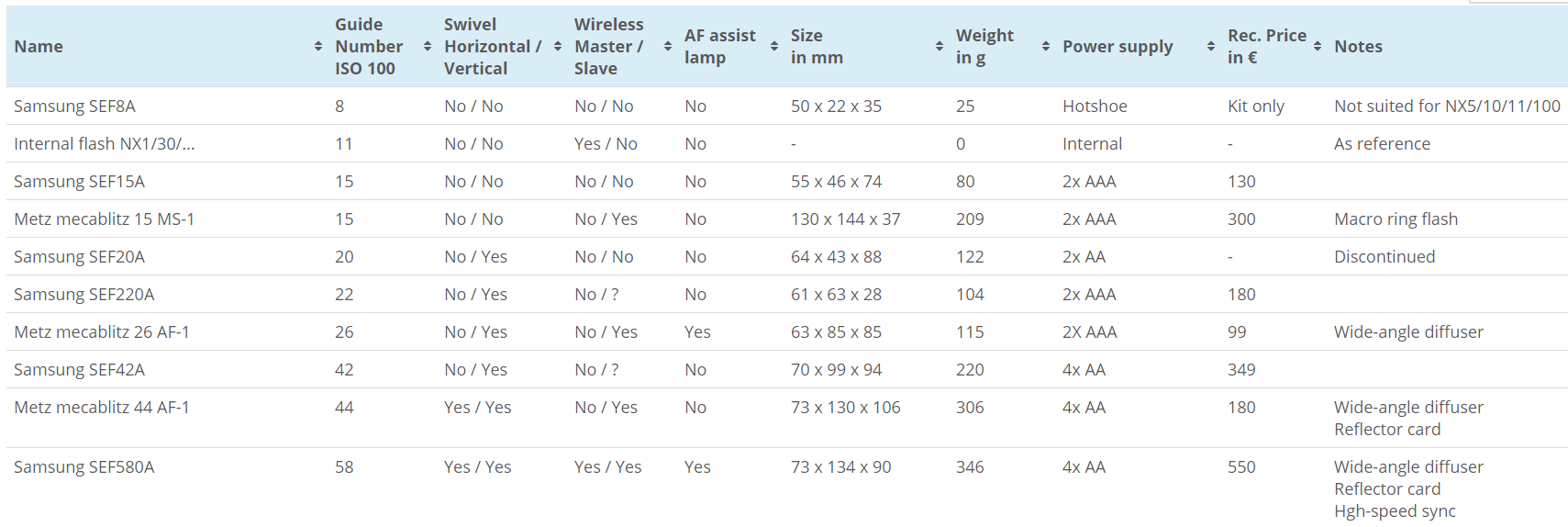Viewport: 1568px width, 527px height.
Task: Sort by Weight in g arrow icon
Action: pos(1045,47)
